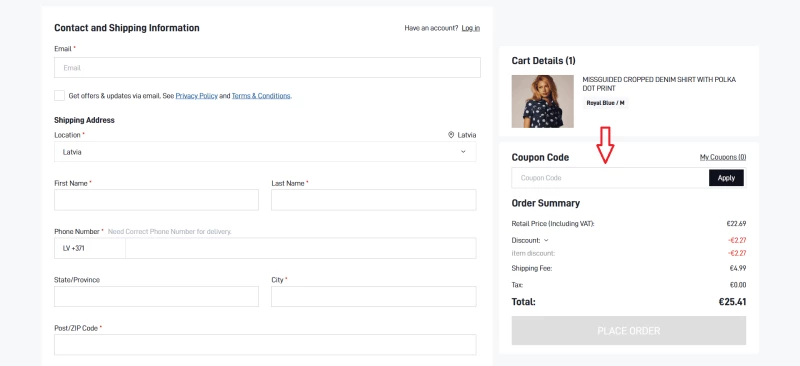Click the Royal Blue / M variant tag
Image resolution: width=800 pixels, height=366 pixels.
(605, 103)
